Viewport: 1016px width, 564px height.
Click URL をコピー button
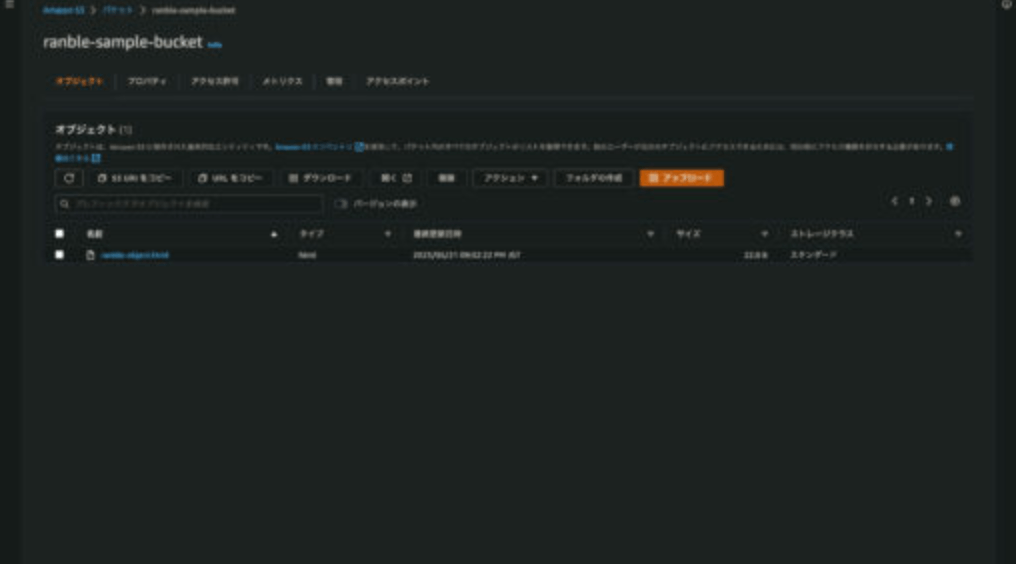click(x=230, y=178)
